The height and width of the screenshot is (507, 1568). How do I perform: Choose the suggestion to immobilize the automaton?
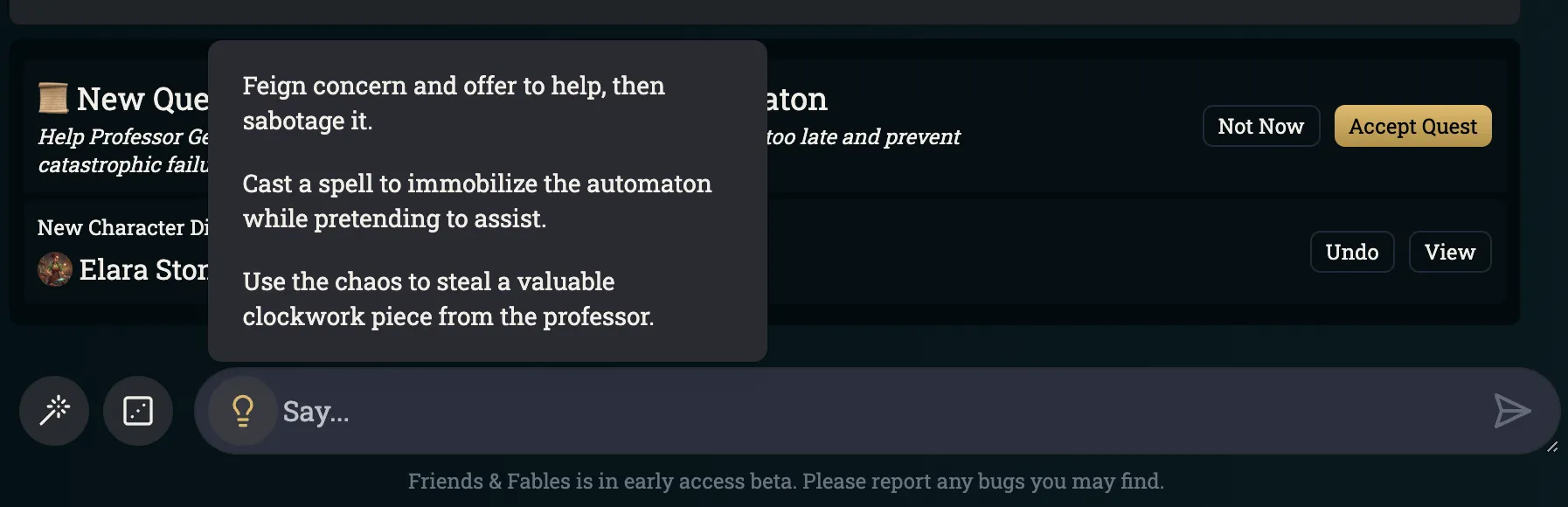(x=477, y=200)
